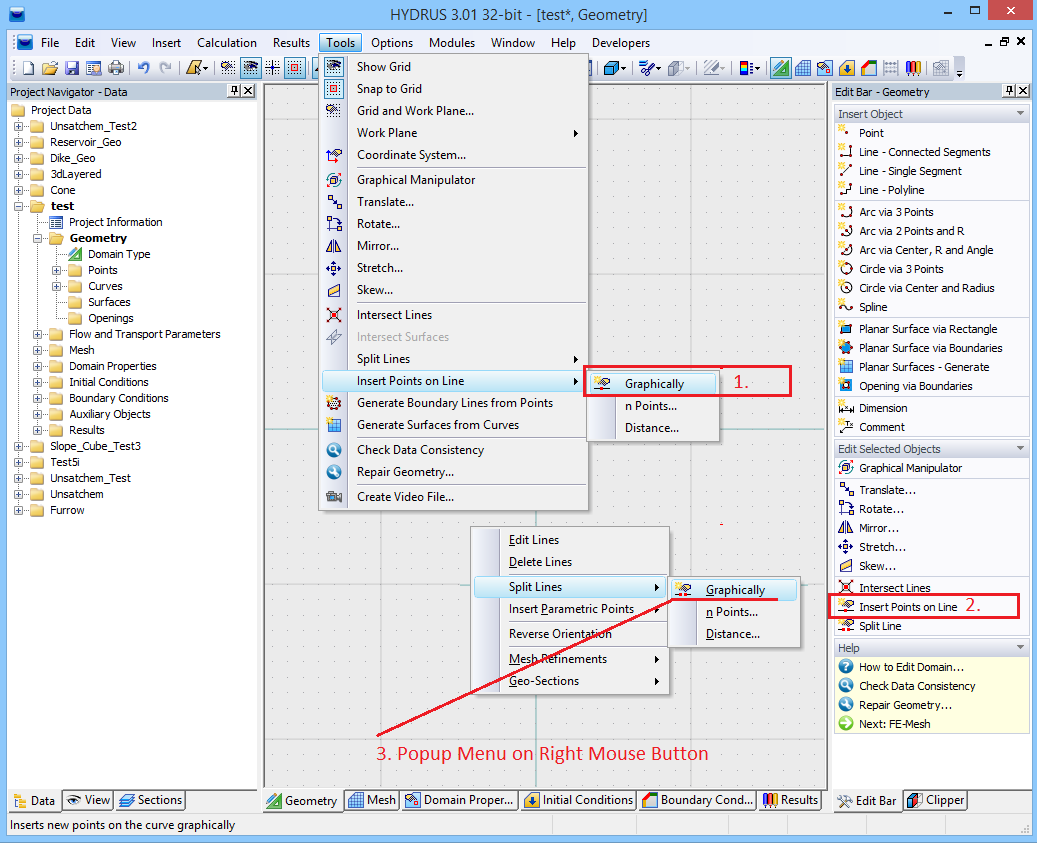Choose Distance... under Insert Points on Line
Image resolution: width=1037 pixels, height=843 pixels.
(652, 428)
